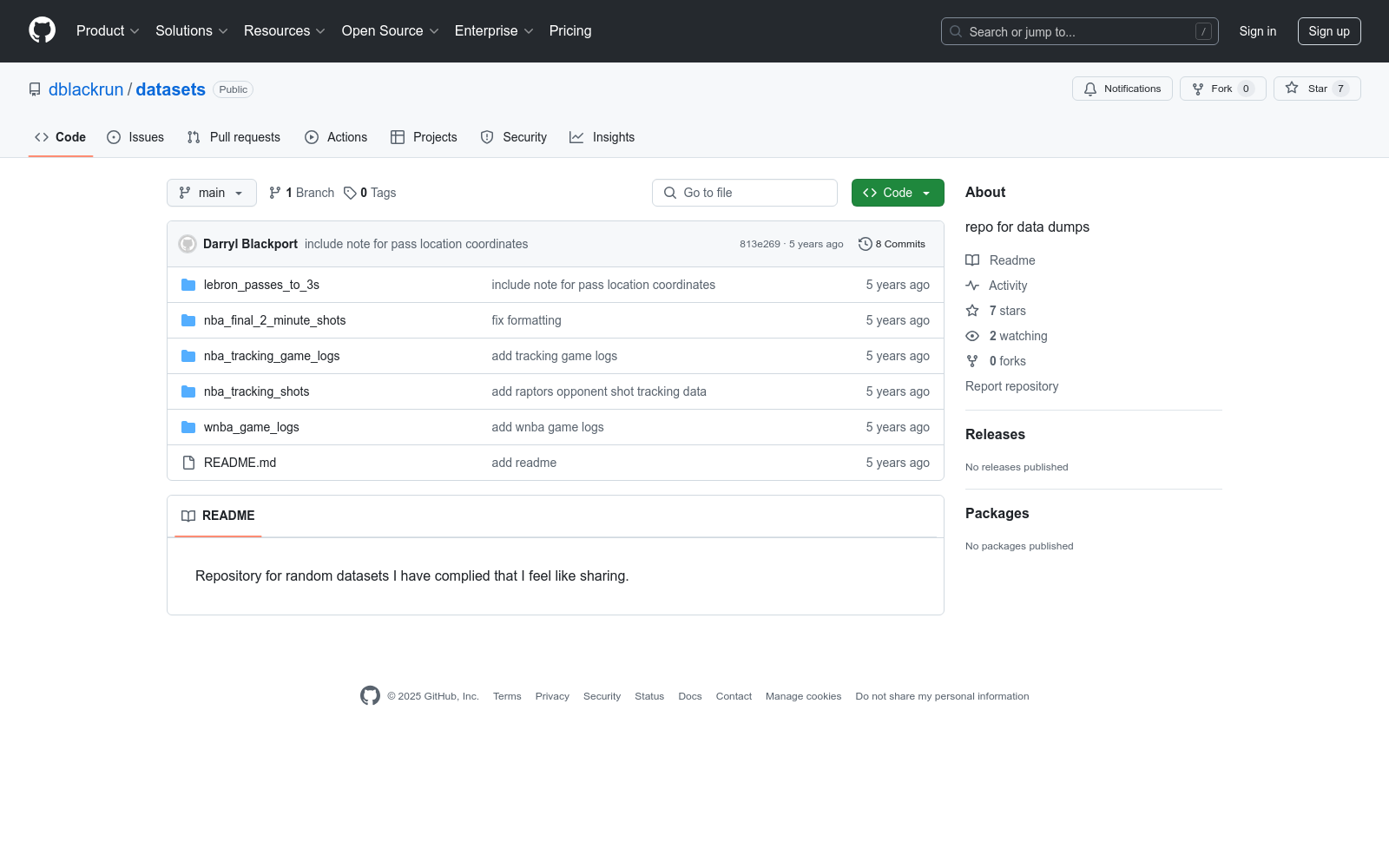Expand the green Code dropdown
The image size is (1389, 868).
[x=898, y=193]
